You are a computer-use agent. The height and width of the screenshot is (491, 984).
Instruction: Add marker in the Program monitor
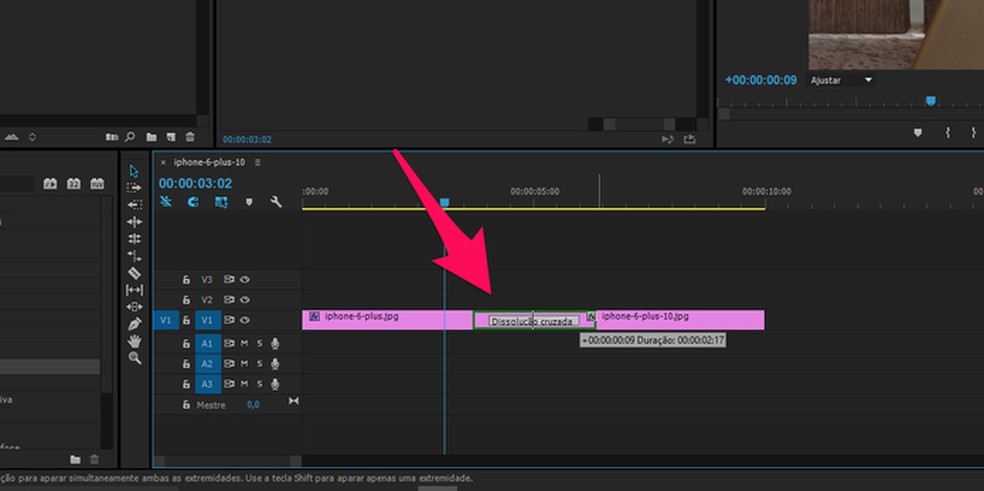(917, 132)
